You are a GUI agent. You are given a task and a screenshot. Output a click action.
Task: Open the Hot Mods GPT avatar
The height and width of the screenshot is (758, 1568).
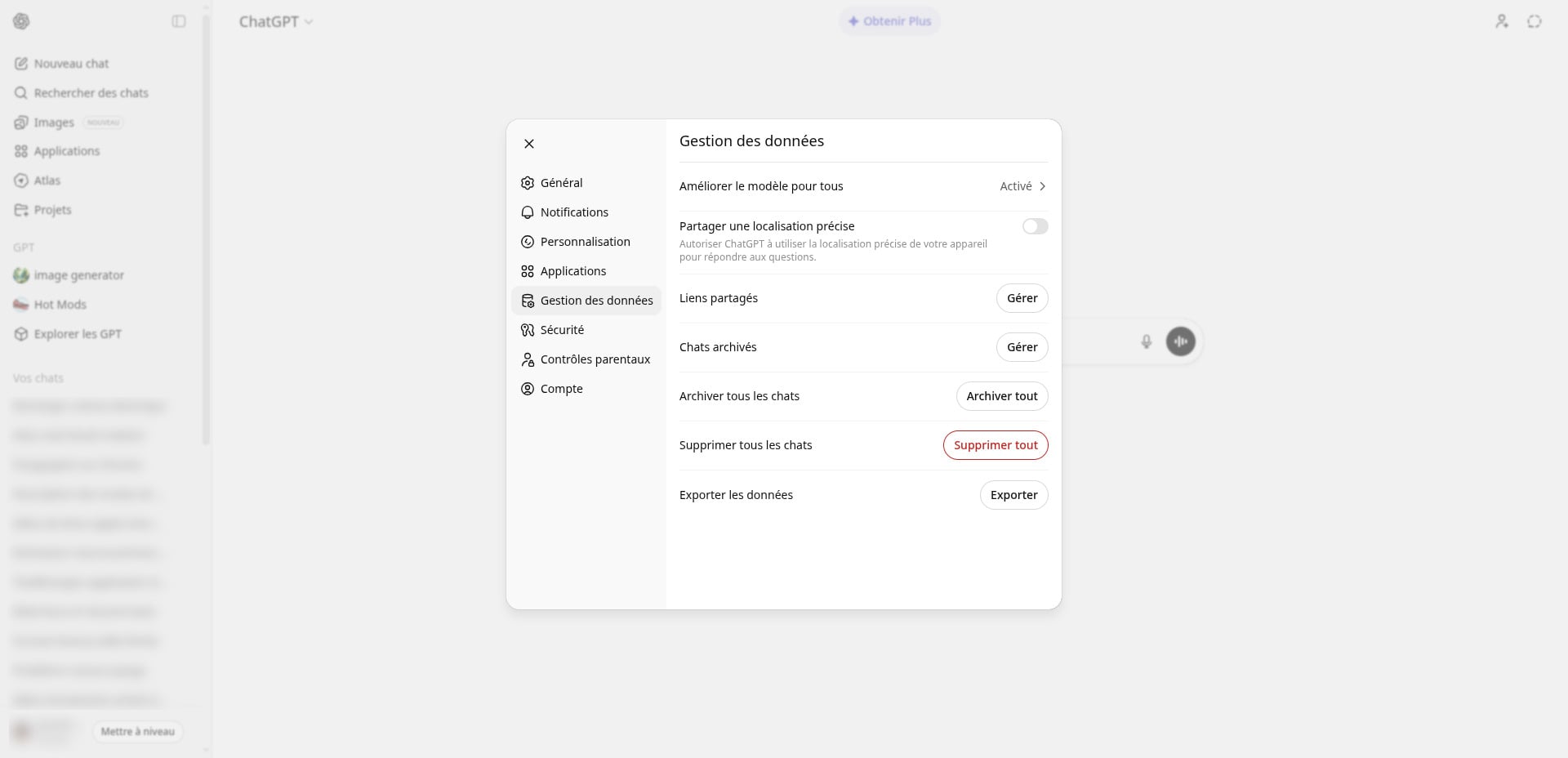21,305
